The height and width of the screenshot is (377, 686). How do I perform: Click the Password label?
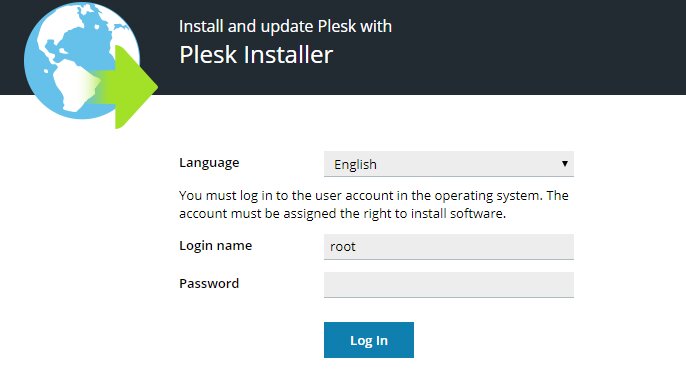(209, 283)
